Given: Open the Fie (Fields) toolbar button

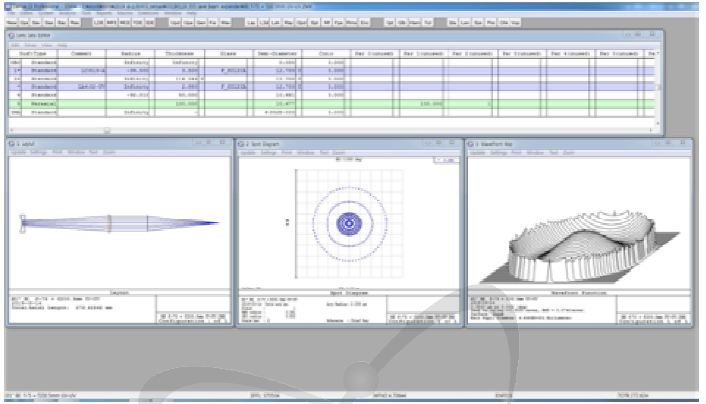Looking at the screenshot, I should pos(213,22).
